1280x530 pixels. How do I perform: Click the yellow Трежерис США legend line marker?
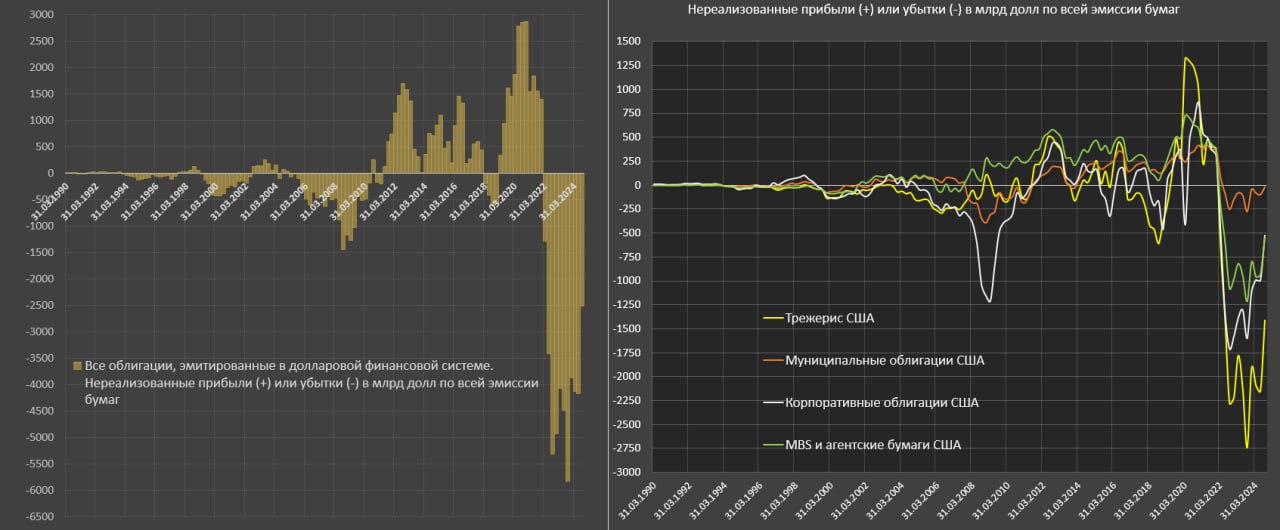click(x=770, y=318)
